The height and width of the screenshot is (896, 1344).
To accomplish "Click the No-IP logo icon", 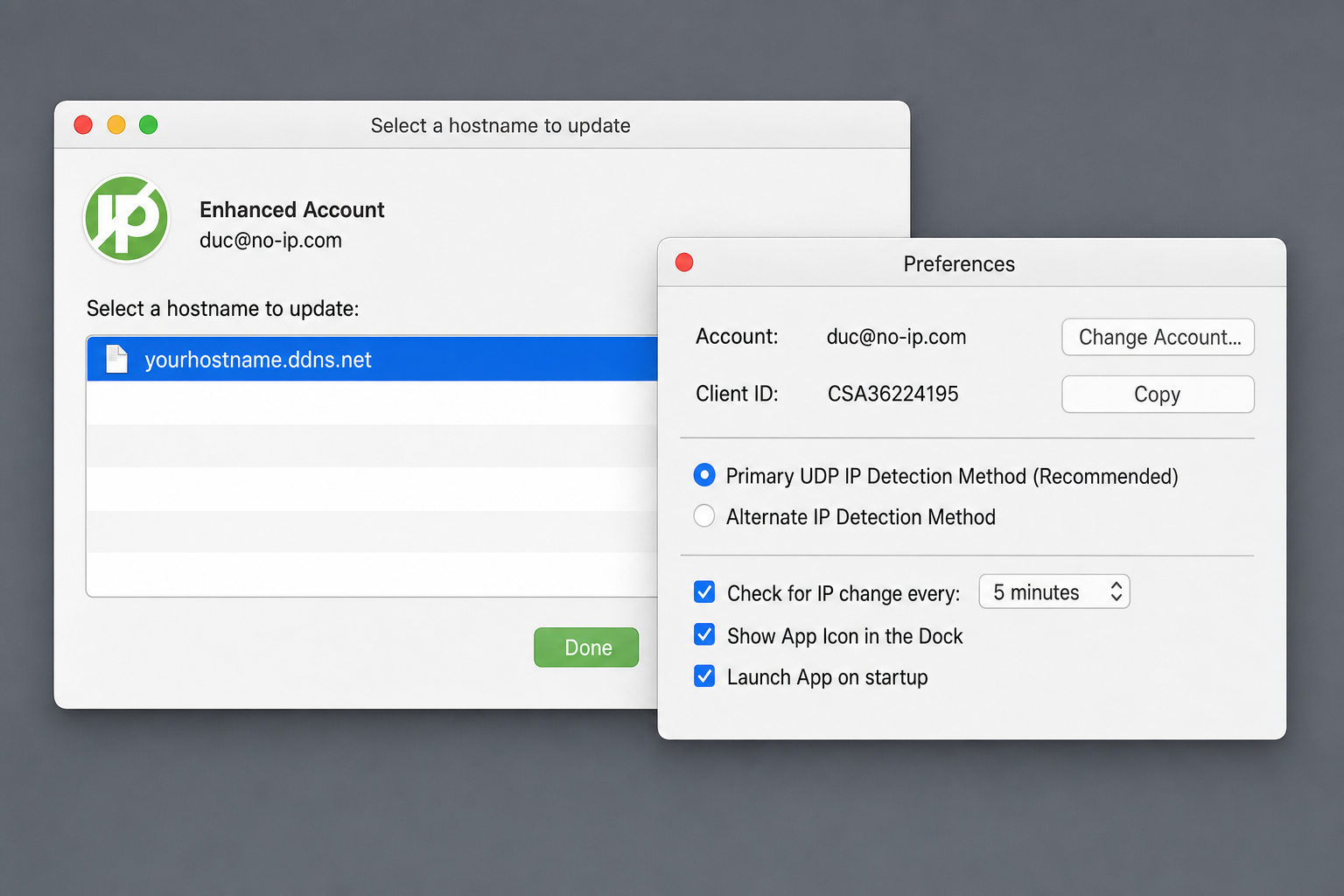I will (126, 219).
